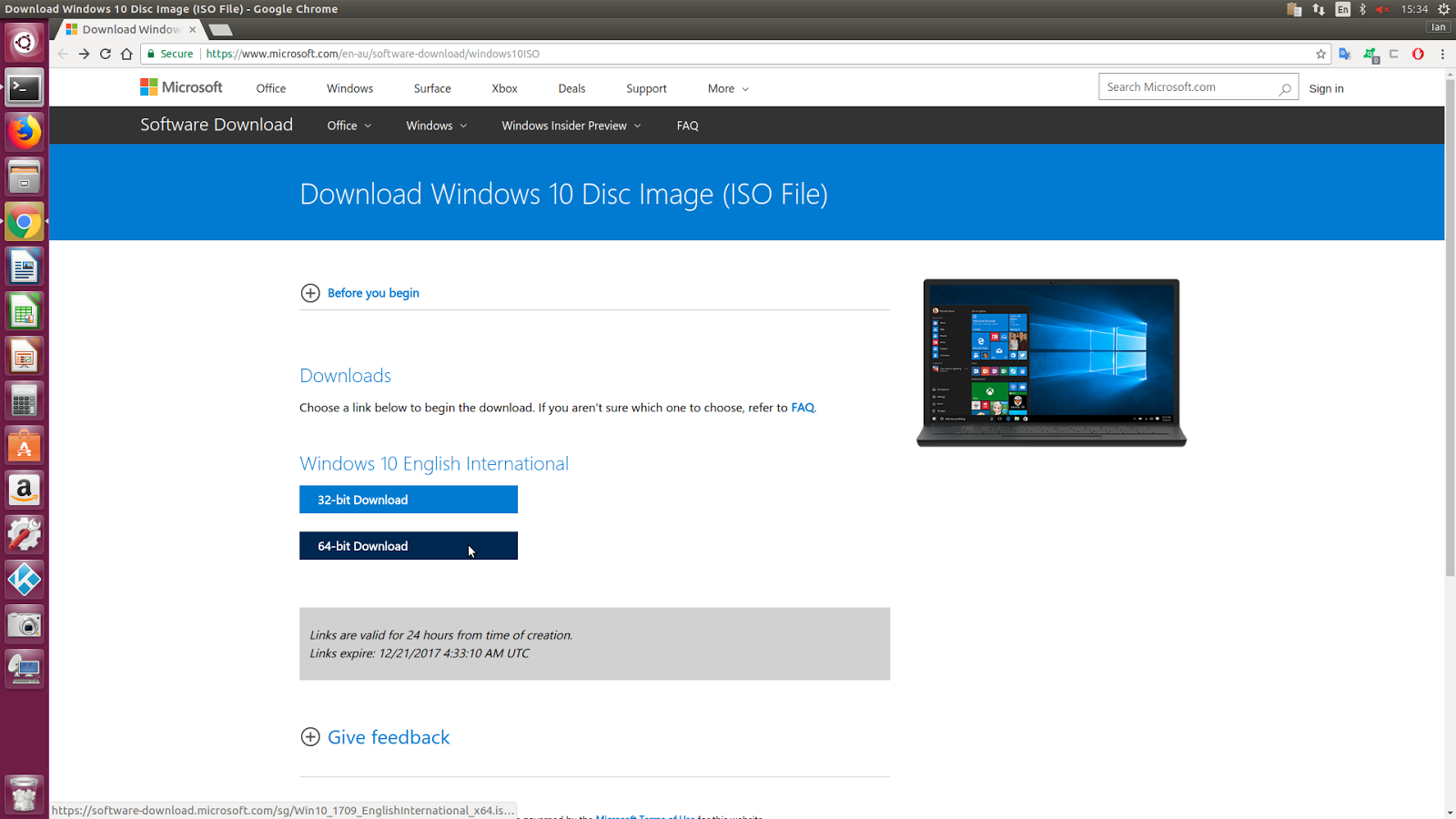This screenshot has width=1456, height=819.
Task: Open the Google Translate extension
Action: click(x=1345, y=54)
